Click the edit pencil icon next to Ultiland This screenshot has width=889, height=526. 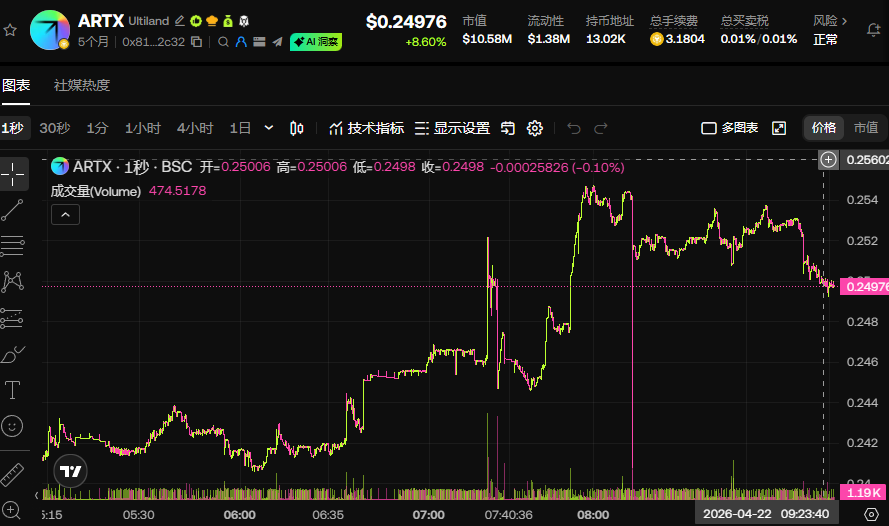point(180,21)
